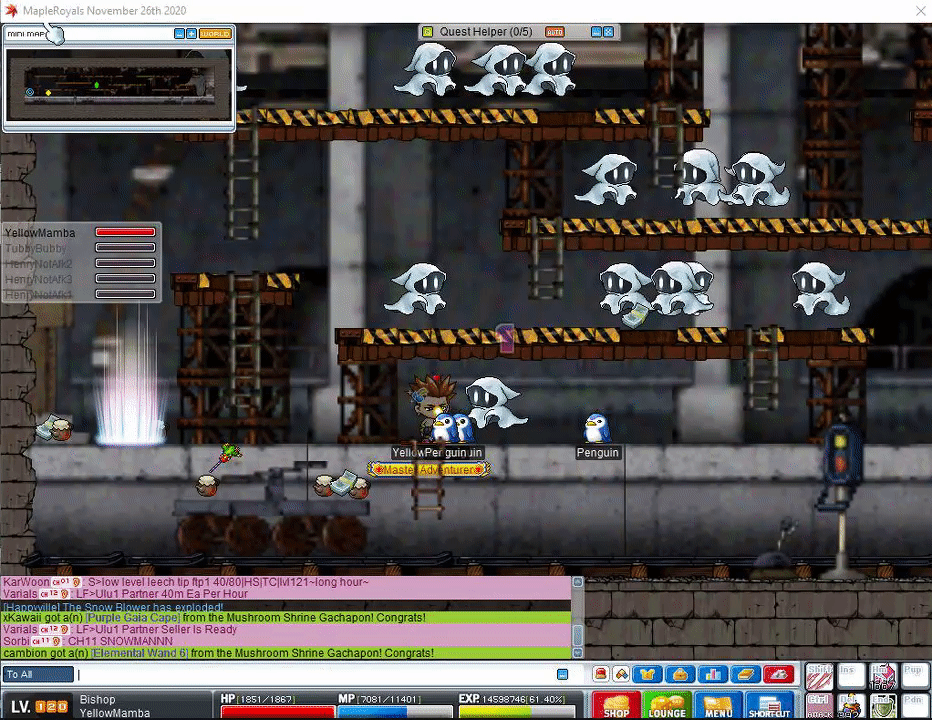Use the Hm quickslot potion item
The image size is (932, 720).
tap(883, 677)
